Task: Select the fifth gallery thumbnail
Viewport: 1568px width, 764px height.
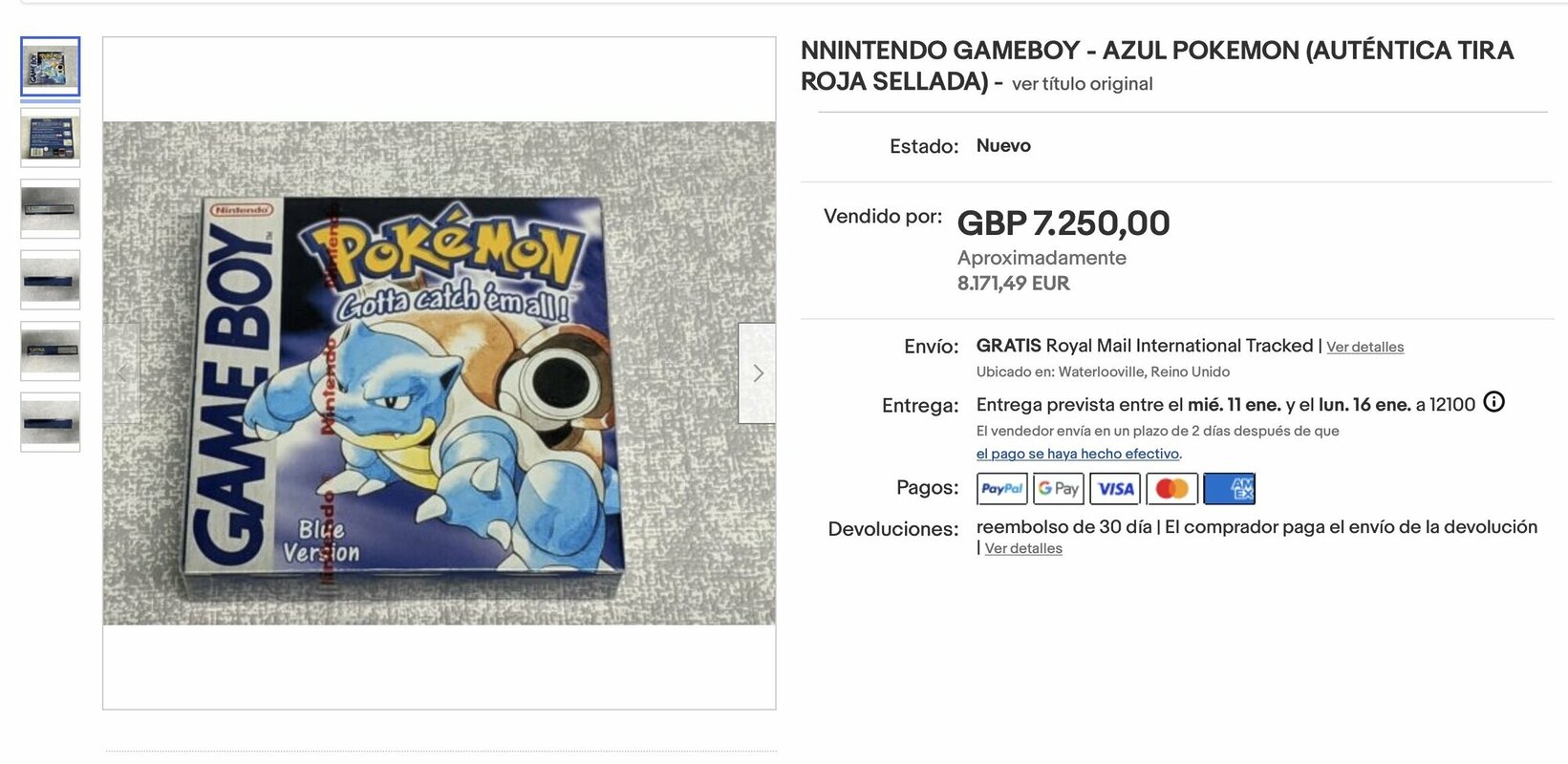Action: coord(50,350)
